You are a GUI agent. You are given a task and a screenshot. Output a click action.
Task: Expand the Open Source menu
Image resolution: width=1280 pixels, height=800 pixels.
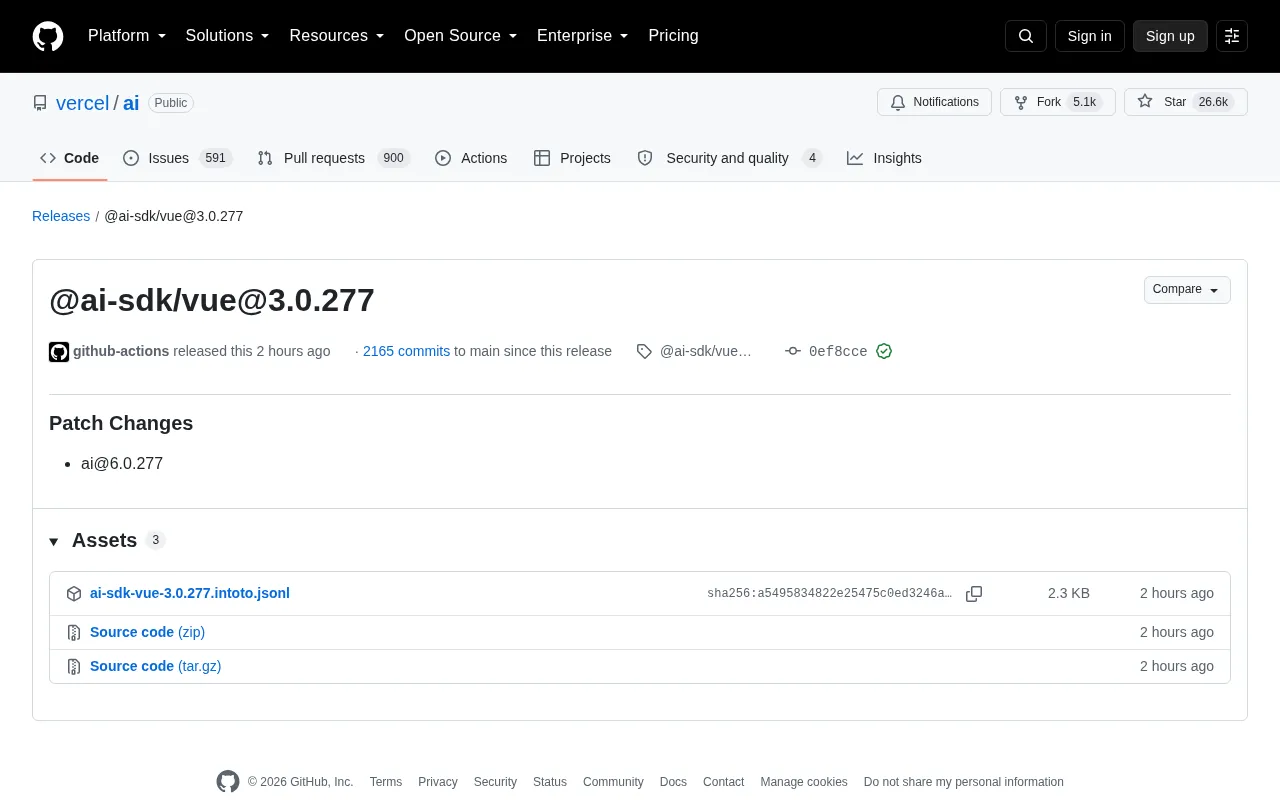(x=461, y=36)
